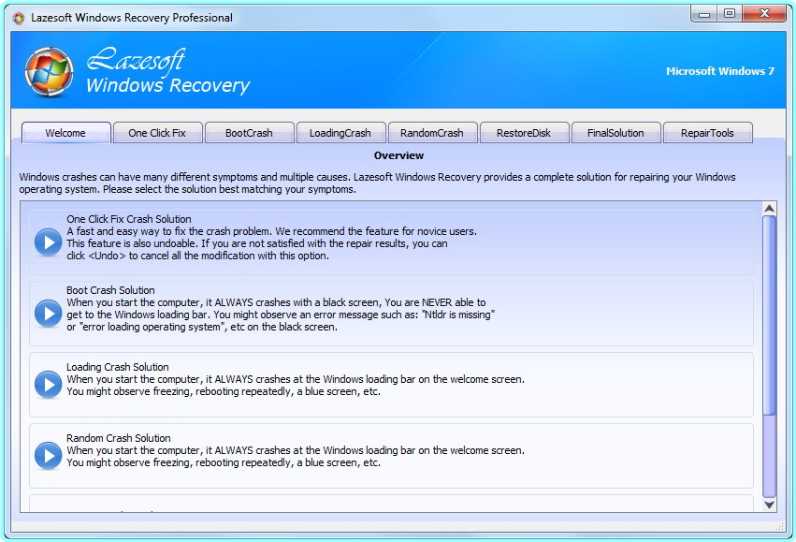Switch to the RestoreDisk tab
This screenshot has width=796, height=542.
(x=524, y=133)
